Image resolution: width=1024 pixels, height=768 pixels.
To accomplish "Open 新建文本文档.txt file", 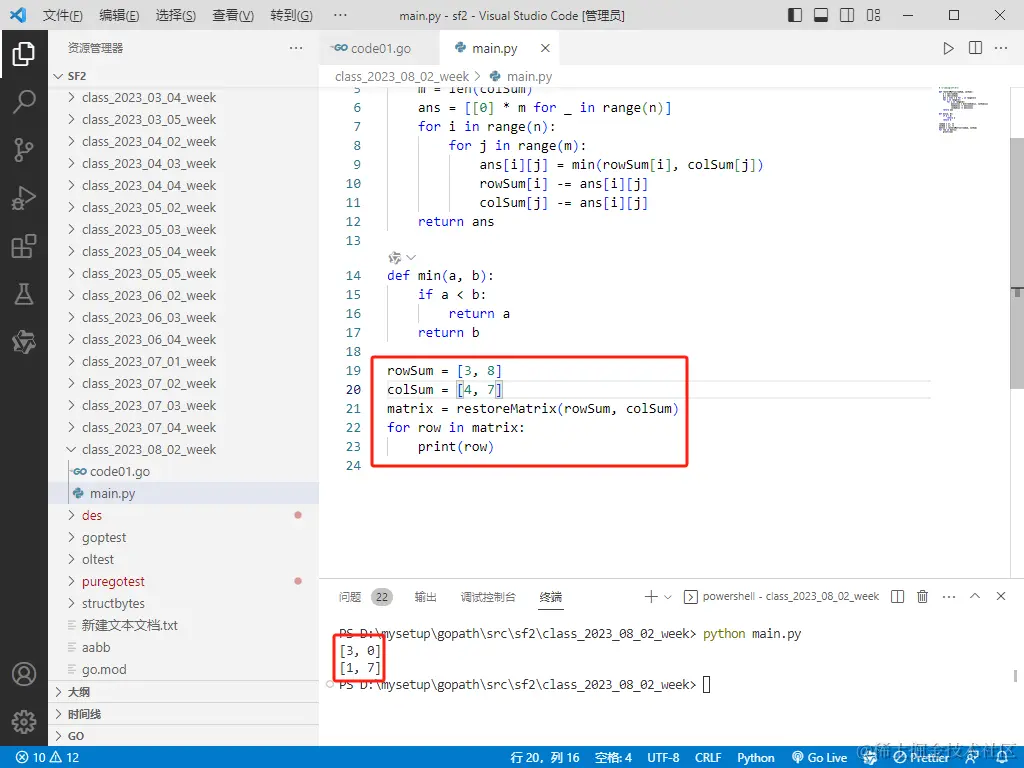I will click(x=184, y=626).
